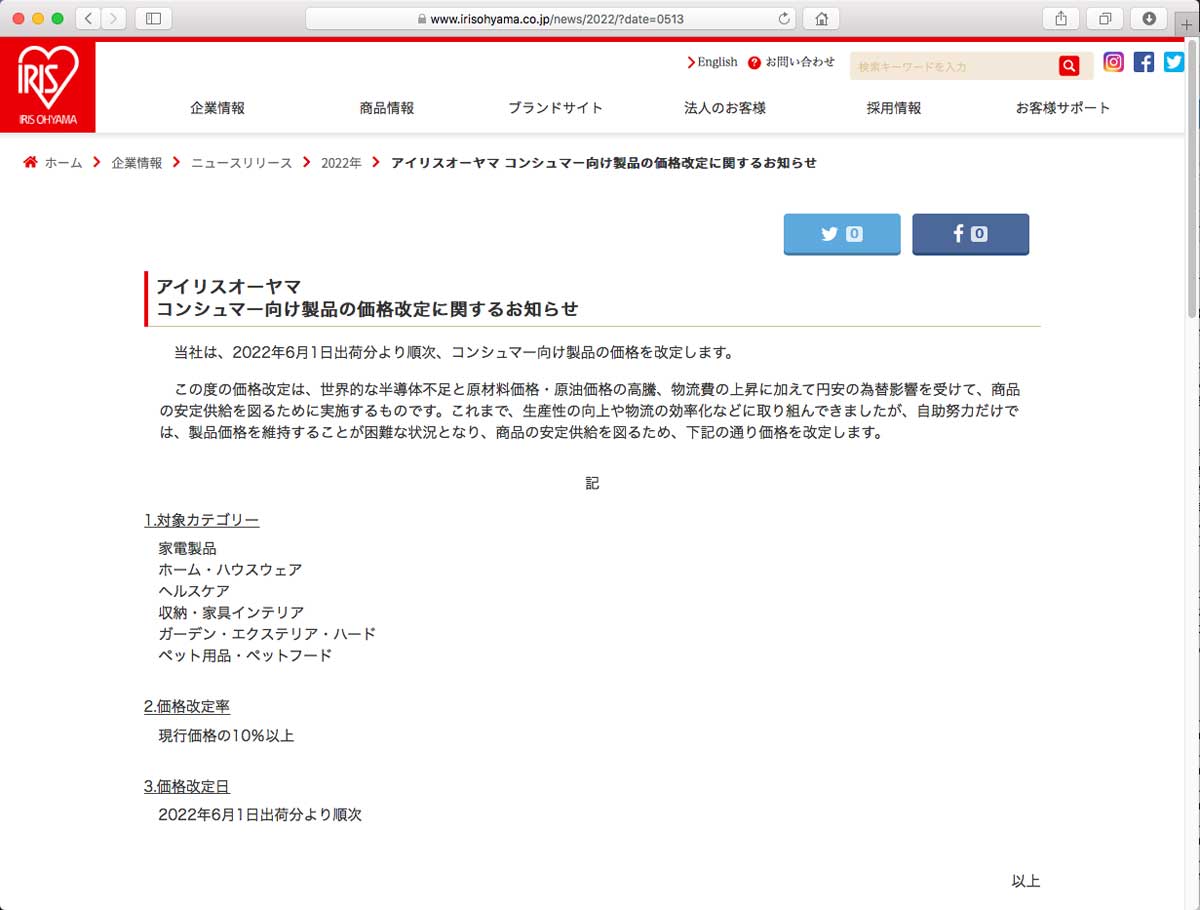This screenshot has height=910, width=1200.
Task: Open the 企業情報 navigation menu
Action: tap(217, 108)
